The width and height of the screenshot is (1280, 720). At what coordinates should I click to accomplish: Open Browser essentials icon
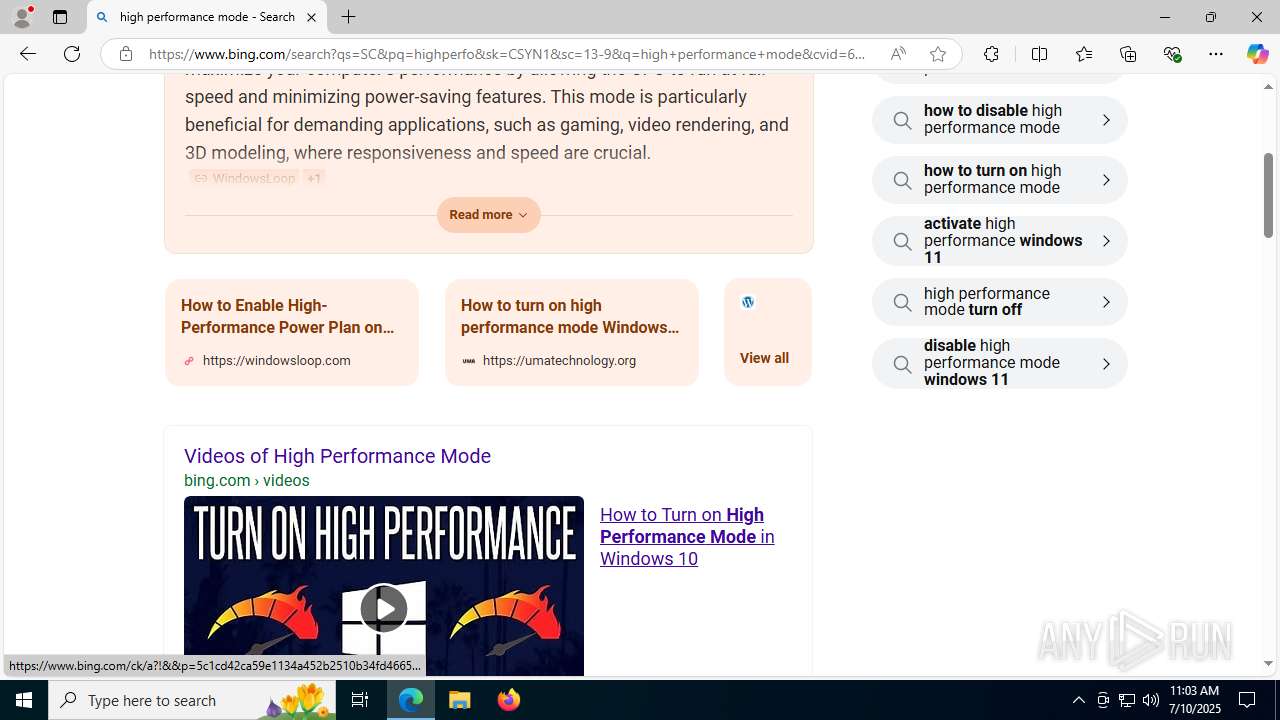(1172, 54)
